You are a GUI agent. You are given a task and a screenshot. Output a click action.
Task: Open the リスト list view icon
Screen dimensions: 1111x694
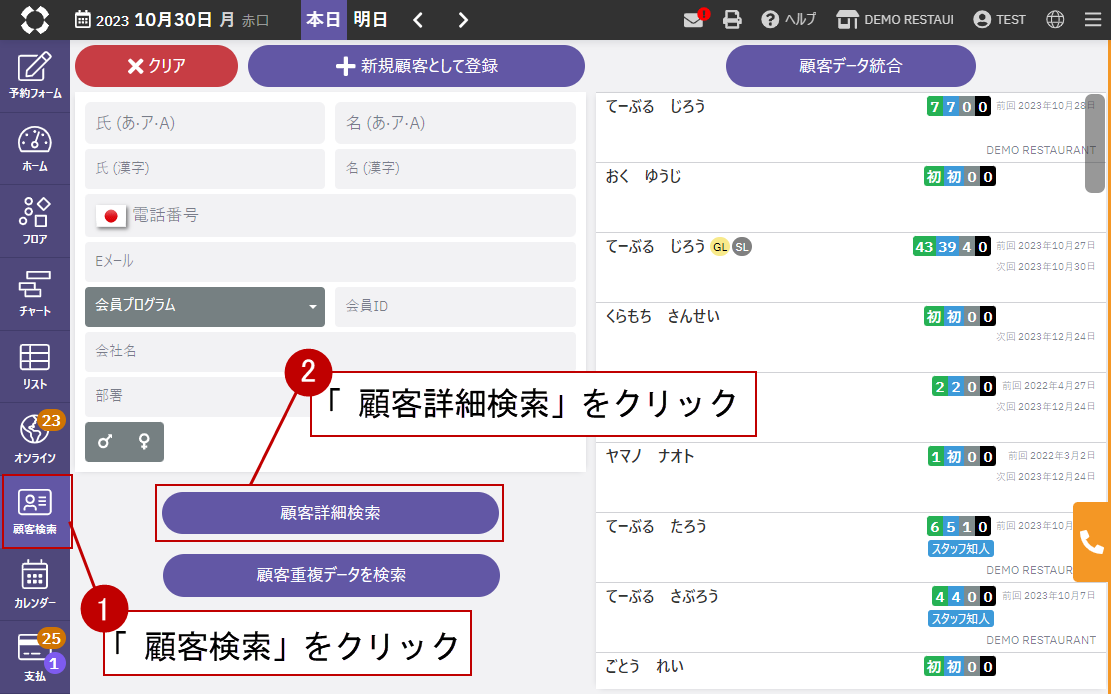tap(35, 366)
